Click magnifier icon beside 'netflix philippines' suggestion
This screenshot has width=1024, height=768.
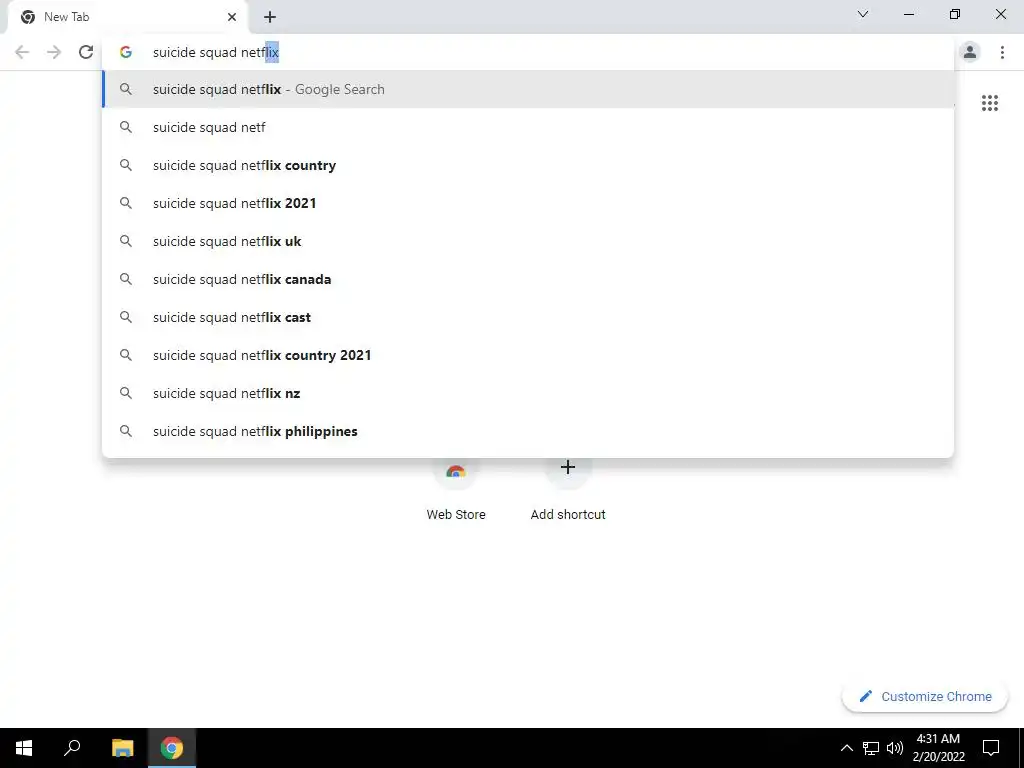coord(125,431)
